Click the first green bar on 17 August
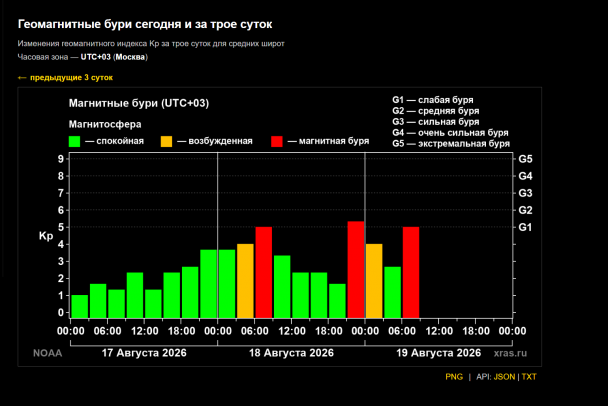608x406 pixels. pyautogui.click(x=79, y=306)
